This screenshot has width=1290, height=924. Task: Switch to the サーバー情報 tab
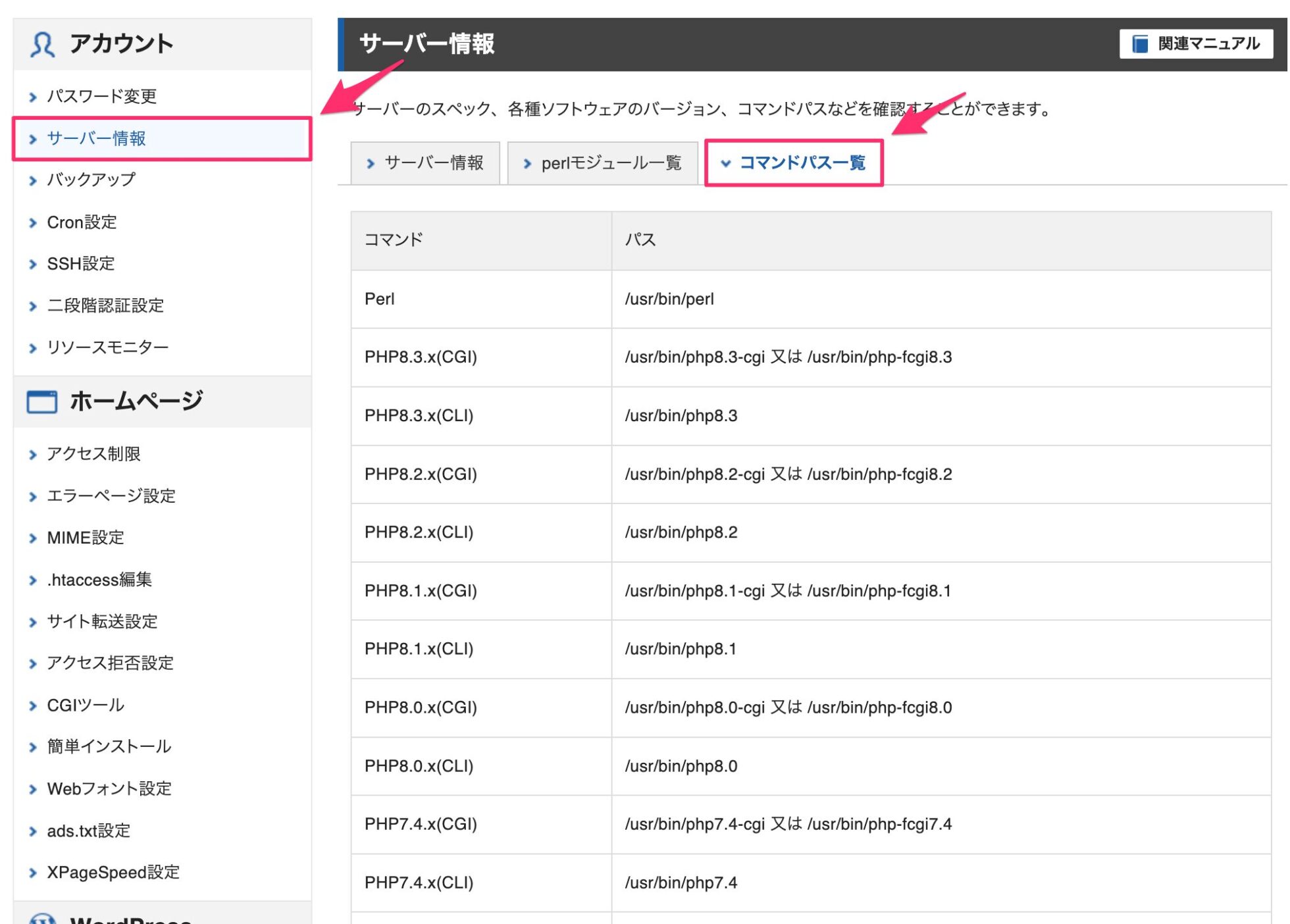pos(425,163)
